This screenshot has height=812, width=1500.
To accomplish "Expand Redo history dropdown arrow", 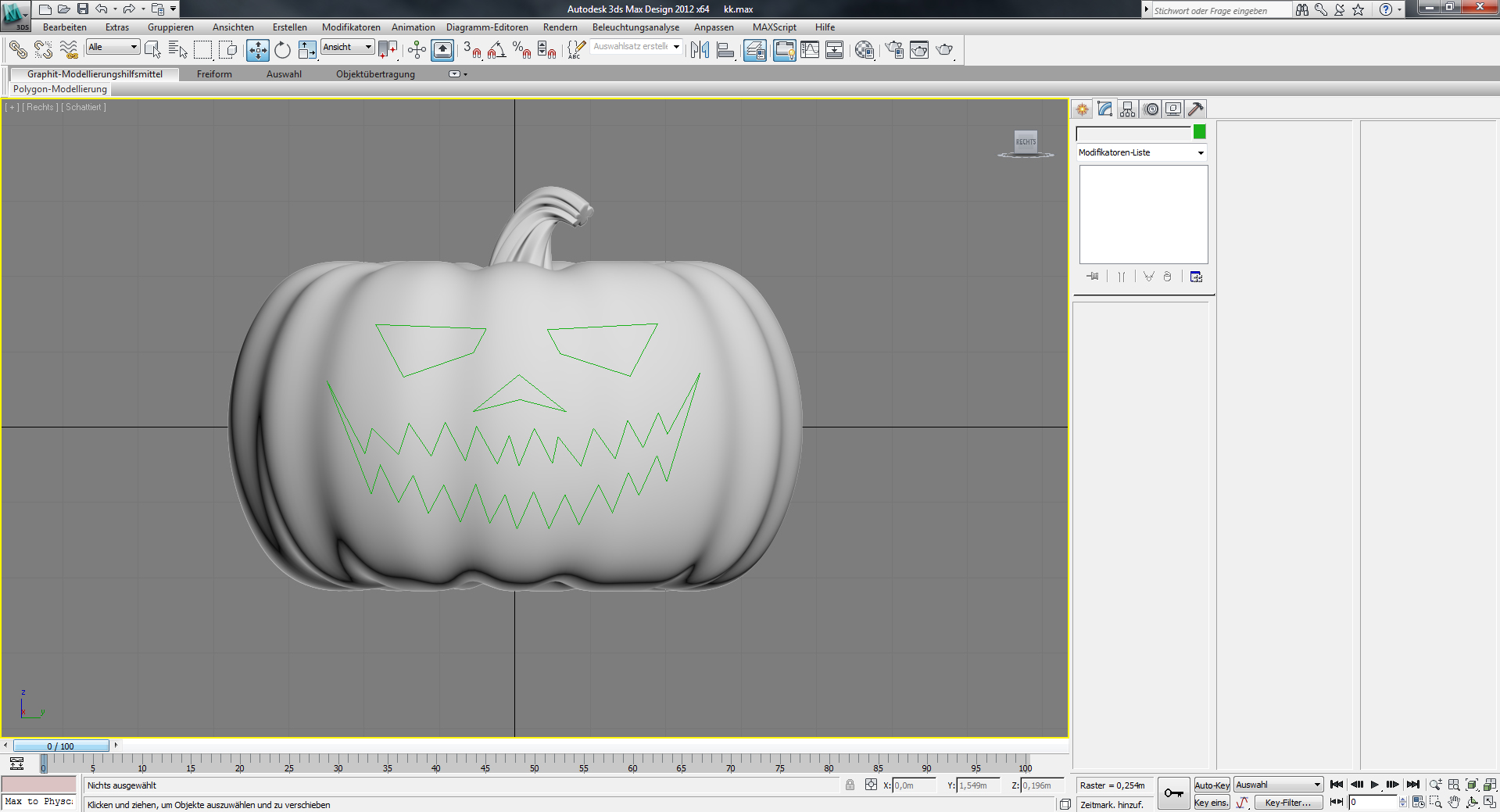I will (143, 9).
